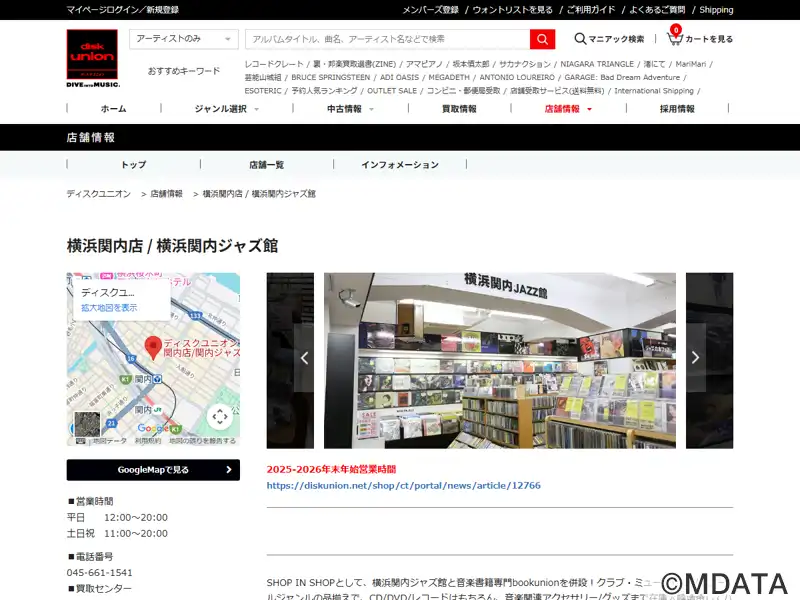Open マニアック検索 advanced search
This screenshot has height=600, width=800.
tap(609, 39)
